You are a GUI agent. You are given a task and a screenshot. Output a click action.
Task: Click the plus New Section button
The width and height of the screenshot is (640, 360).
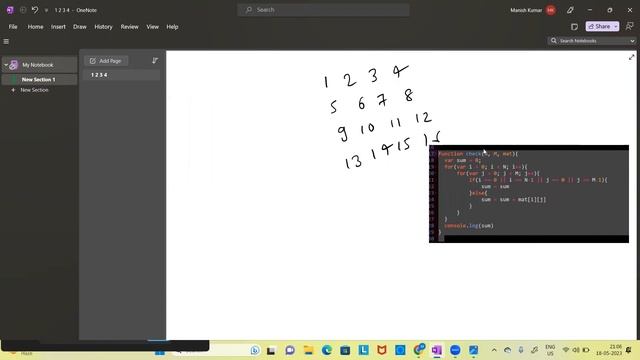[29, 90]
